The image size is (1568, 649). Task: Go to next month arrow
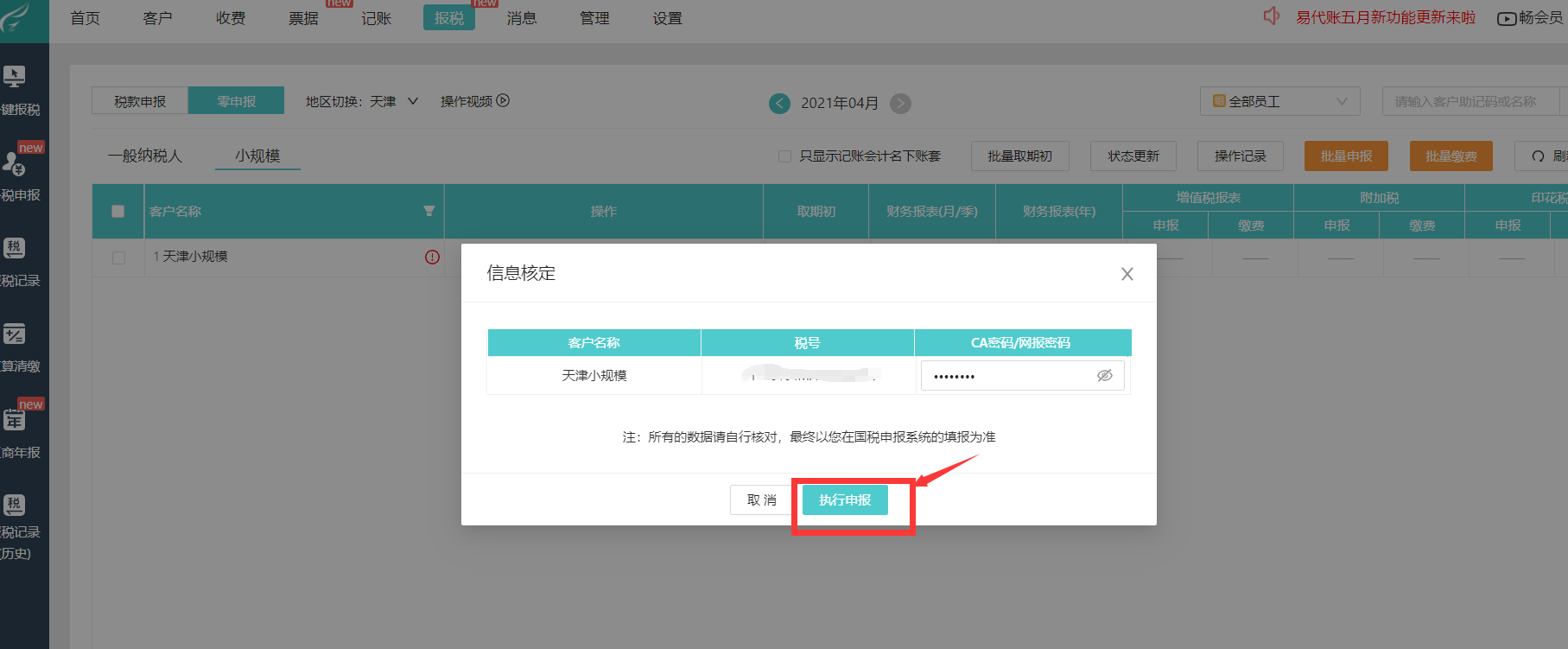pyautogui.click(x=900, y=104)
